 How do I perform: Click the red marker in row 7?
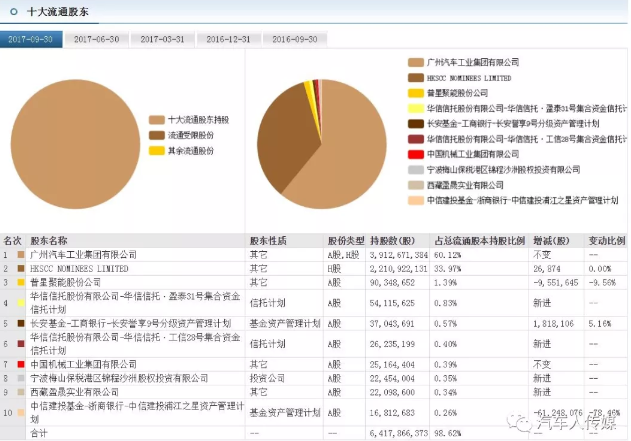point(21,365)
